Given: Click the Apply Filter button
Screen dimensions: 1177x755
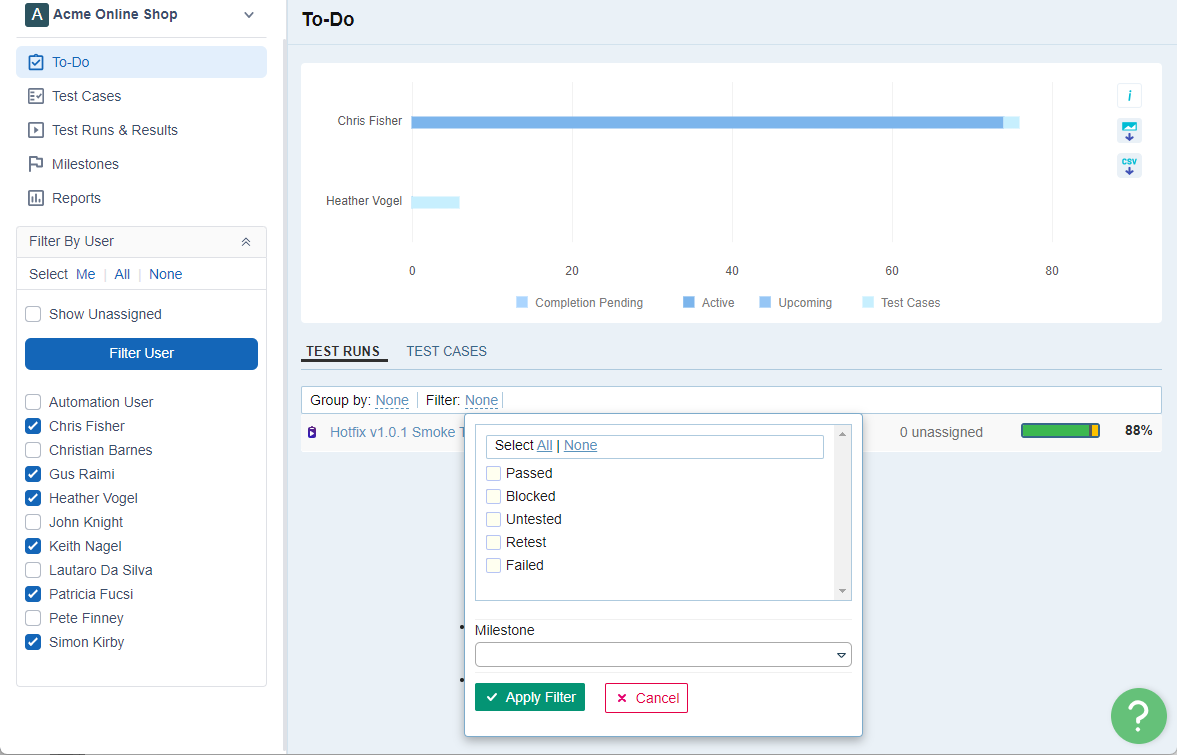Looking at the screenshot, I should [530, 697].
